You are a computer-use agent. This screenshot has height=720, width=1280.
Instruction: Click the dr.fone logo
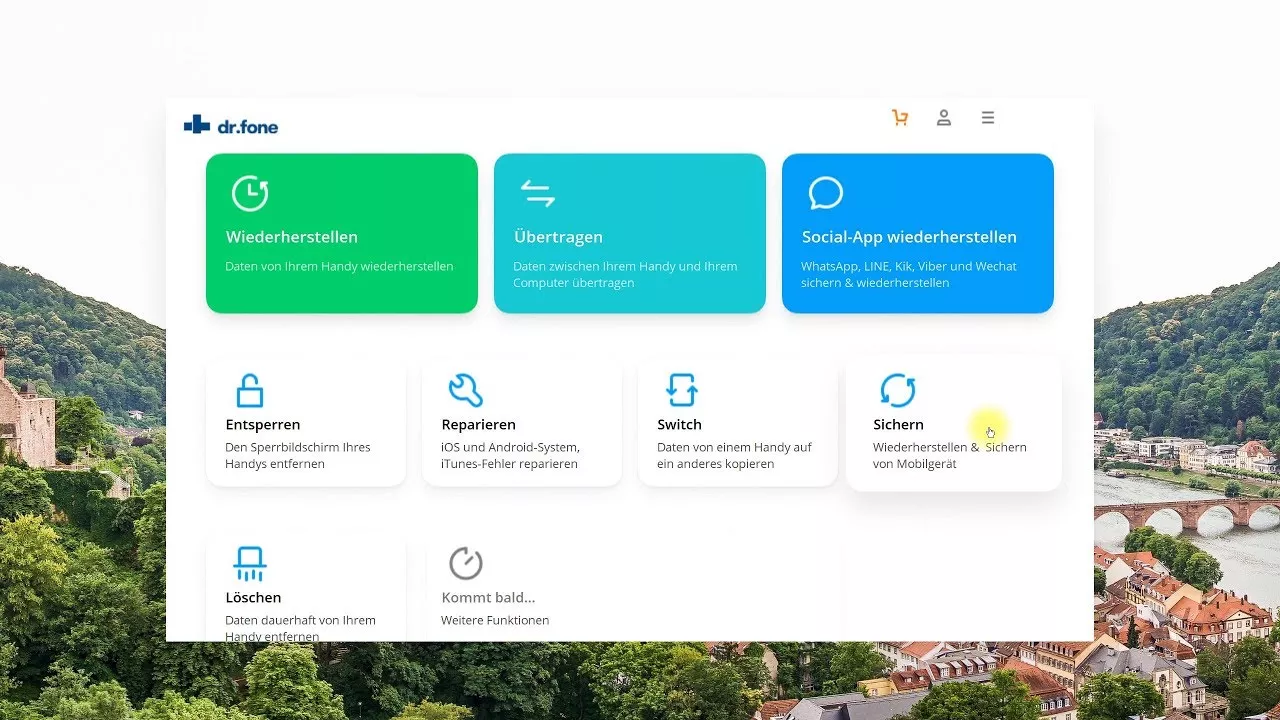tap(231, 126)
